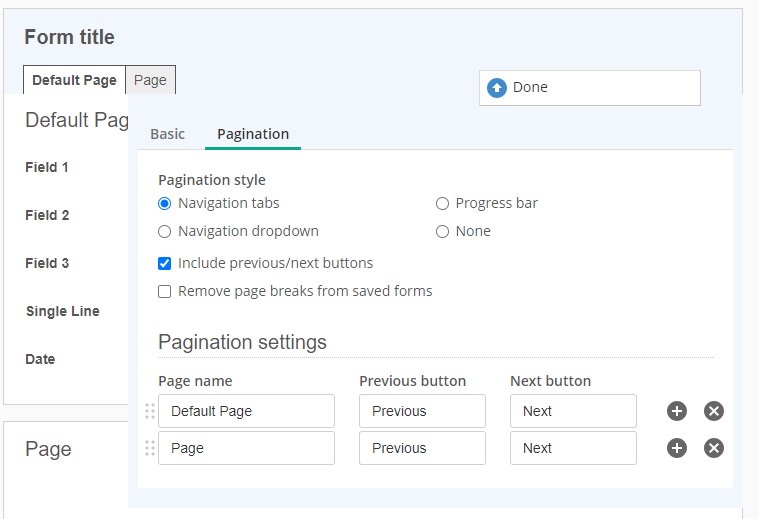Remove the Default Page row
Image resolution: width=759 pixels, height=519 pixels.
click(714, 411)
